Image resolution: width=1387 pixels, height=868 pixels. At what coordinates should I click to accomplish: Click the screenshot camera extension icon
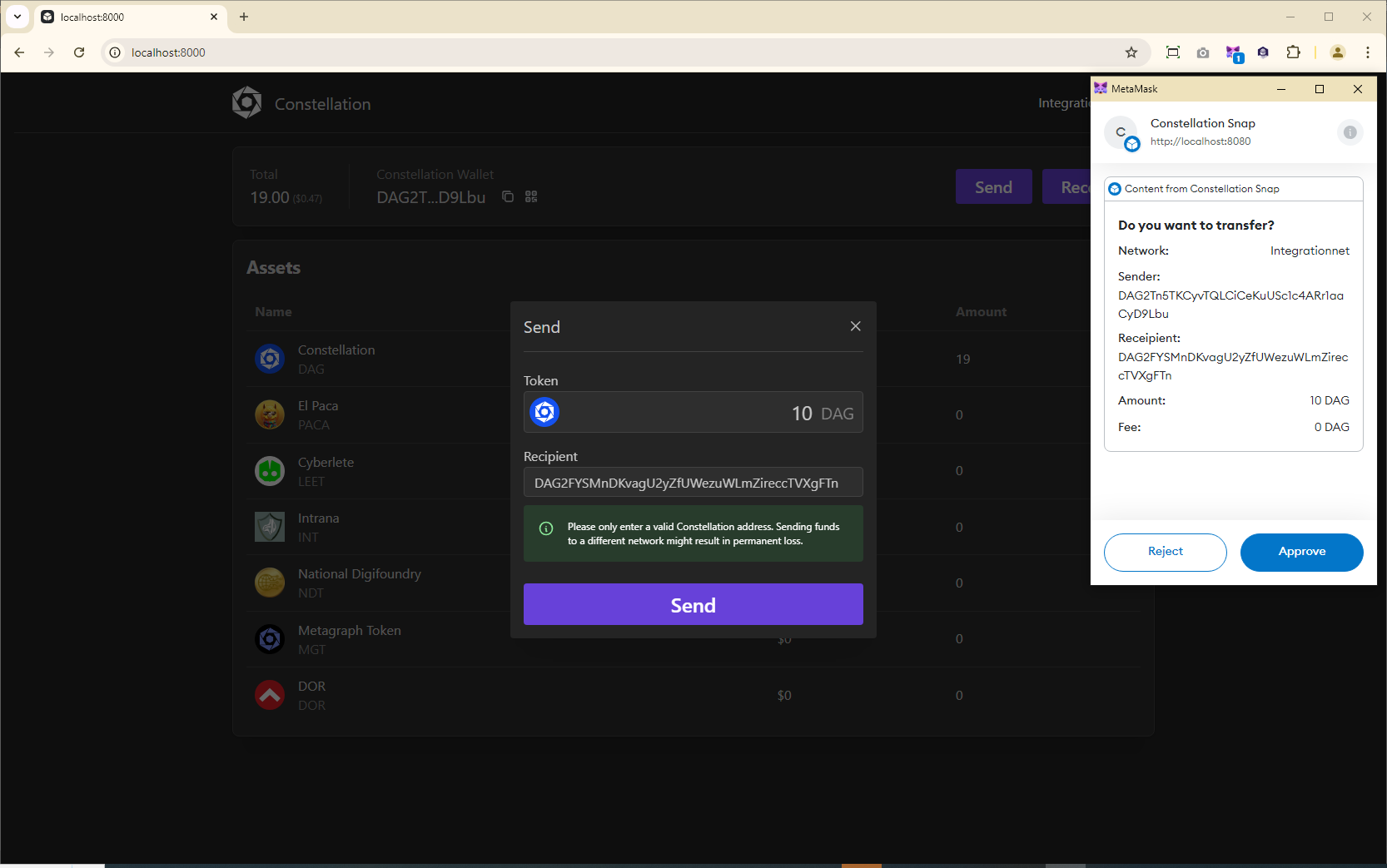pos(1203,52)
